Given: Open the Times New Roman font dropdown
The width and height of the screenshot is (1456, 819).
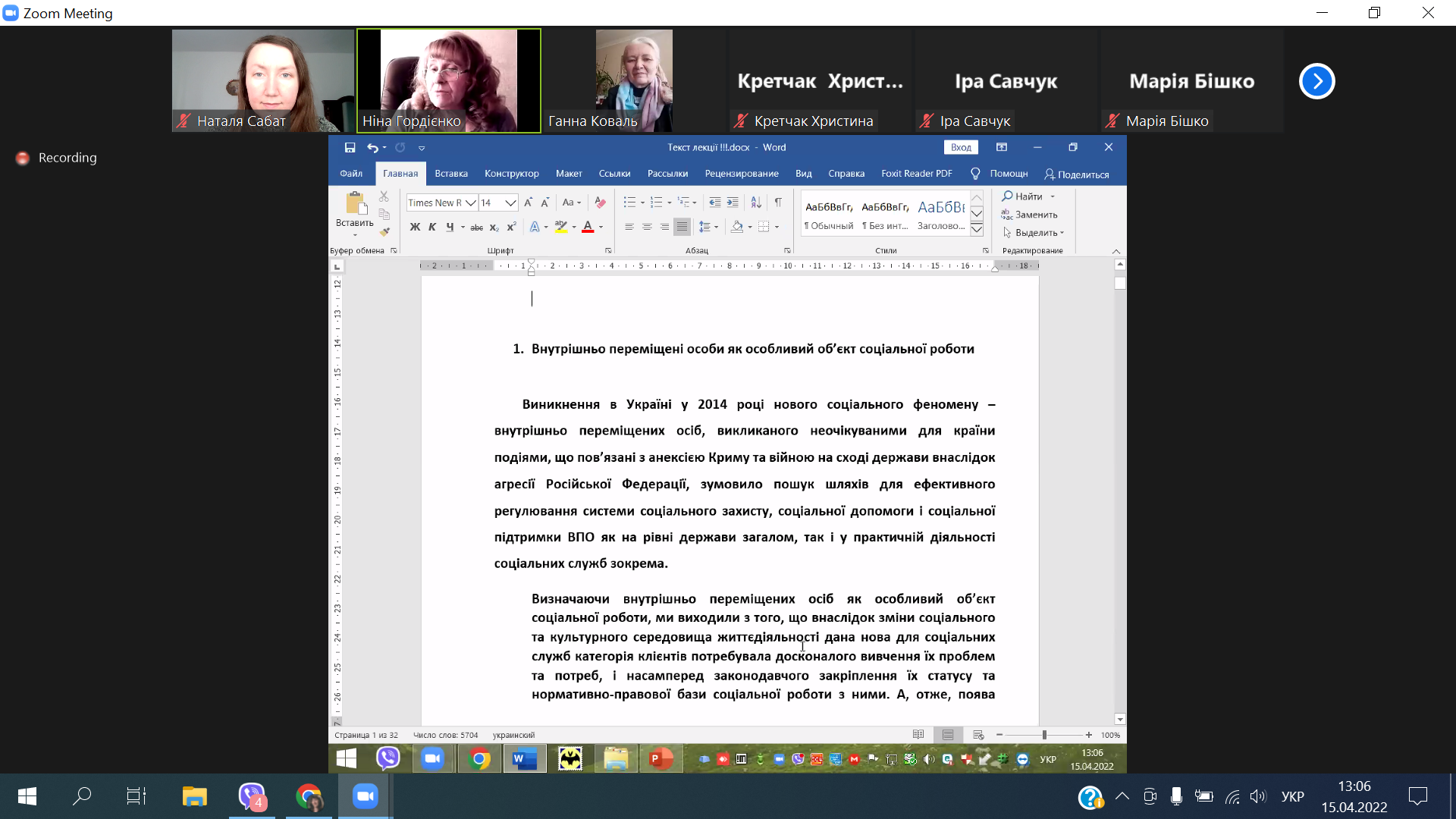Looking at the screenshot, I should (x=471, y=202).
